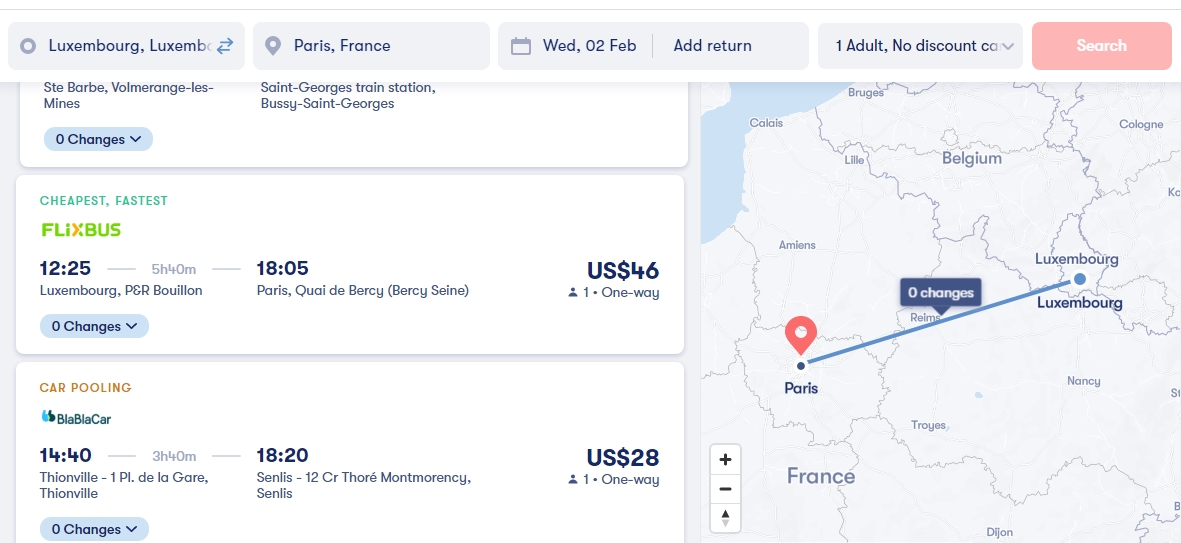The image size is (1181, 543).
Task: Open the 1 Adult passenger dropdown
Action: 920,46
